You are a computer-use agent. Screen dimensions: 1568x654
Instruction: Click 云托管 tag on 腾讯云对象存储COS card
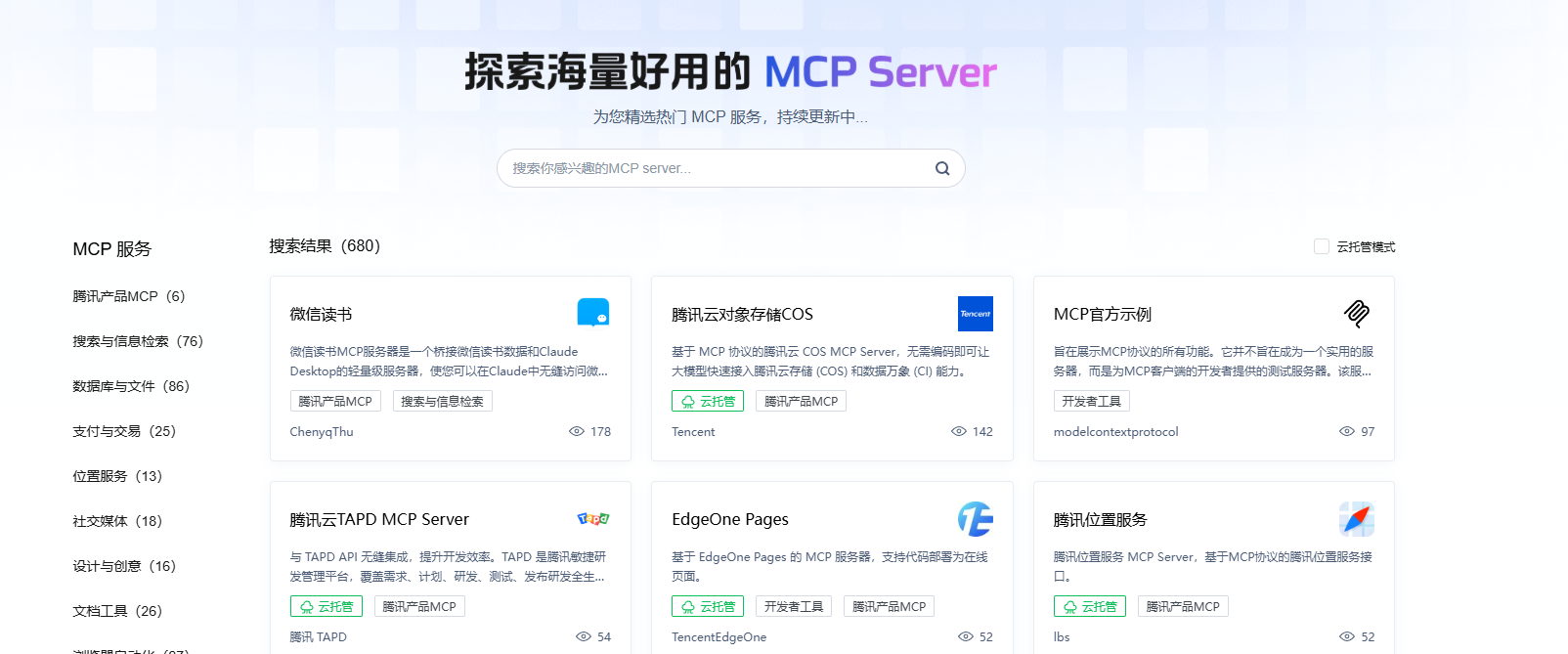[x=707, y=401]
